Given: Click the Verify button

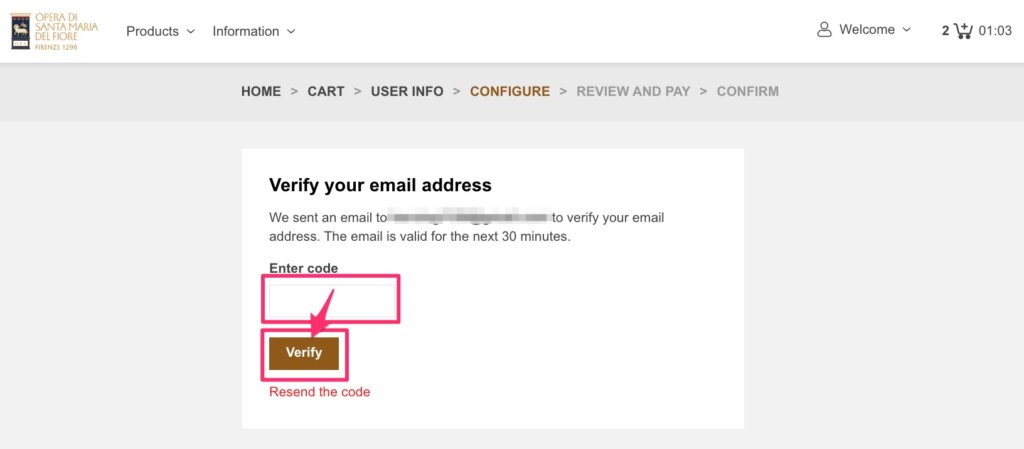Looking at the screenshot, I should [304, 353].
